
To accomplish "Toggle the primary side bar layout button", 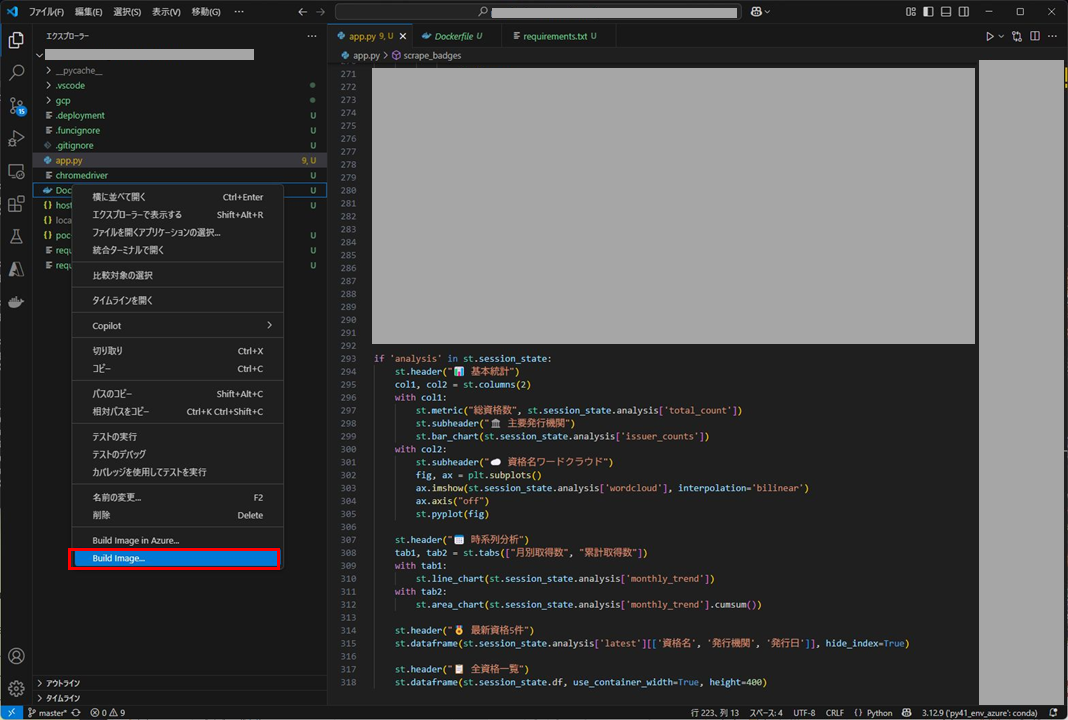I will click(x=928, y=12).
